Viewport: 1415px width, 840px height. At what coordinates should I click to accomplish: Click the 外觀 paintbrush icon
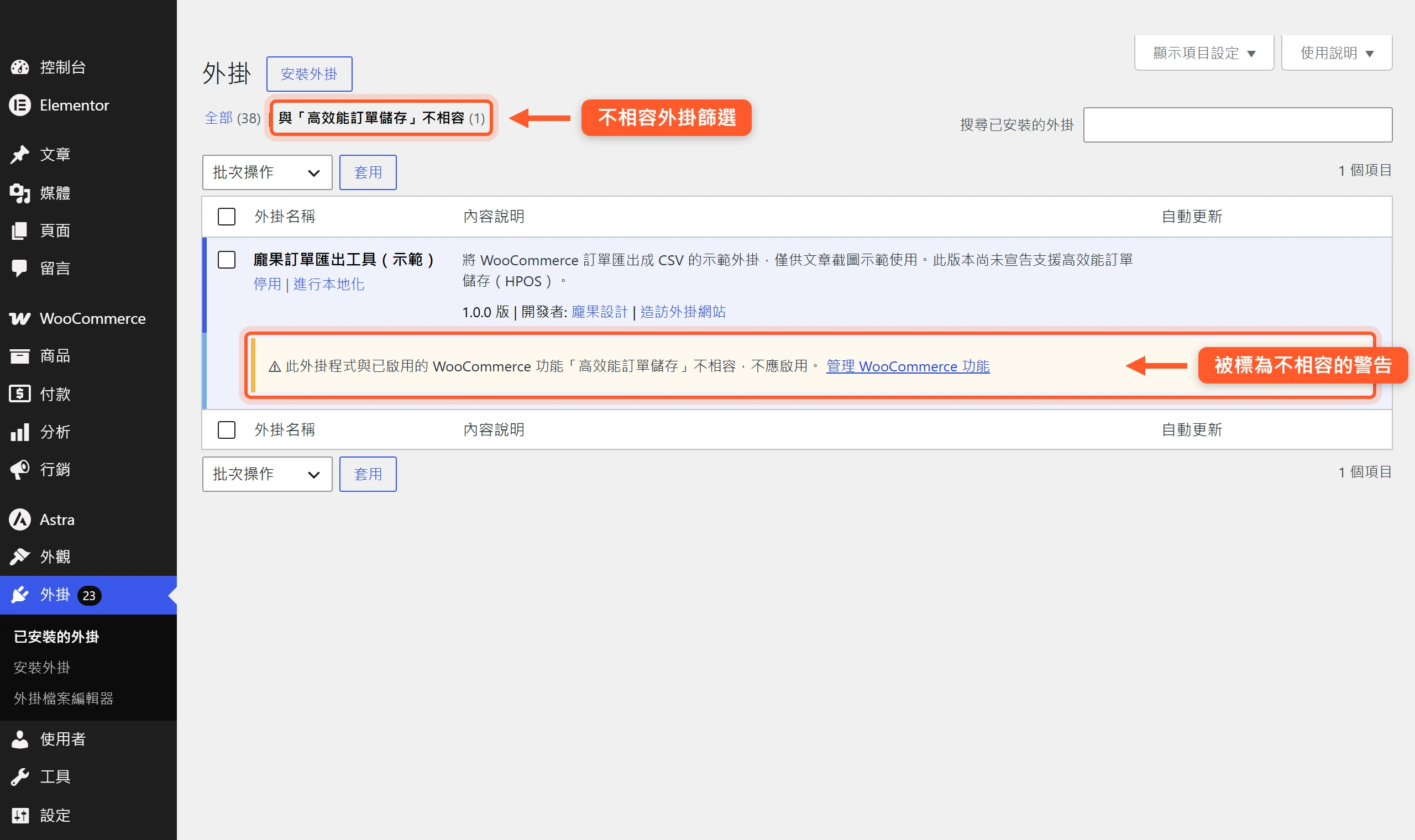[x=20, y=557]
